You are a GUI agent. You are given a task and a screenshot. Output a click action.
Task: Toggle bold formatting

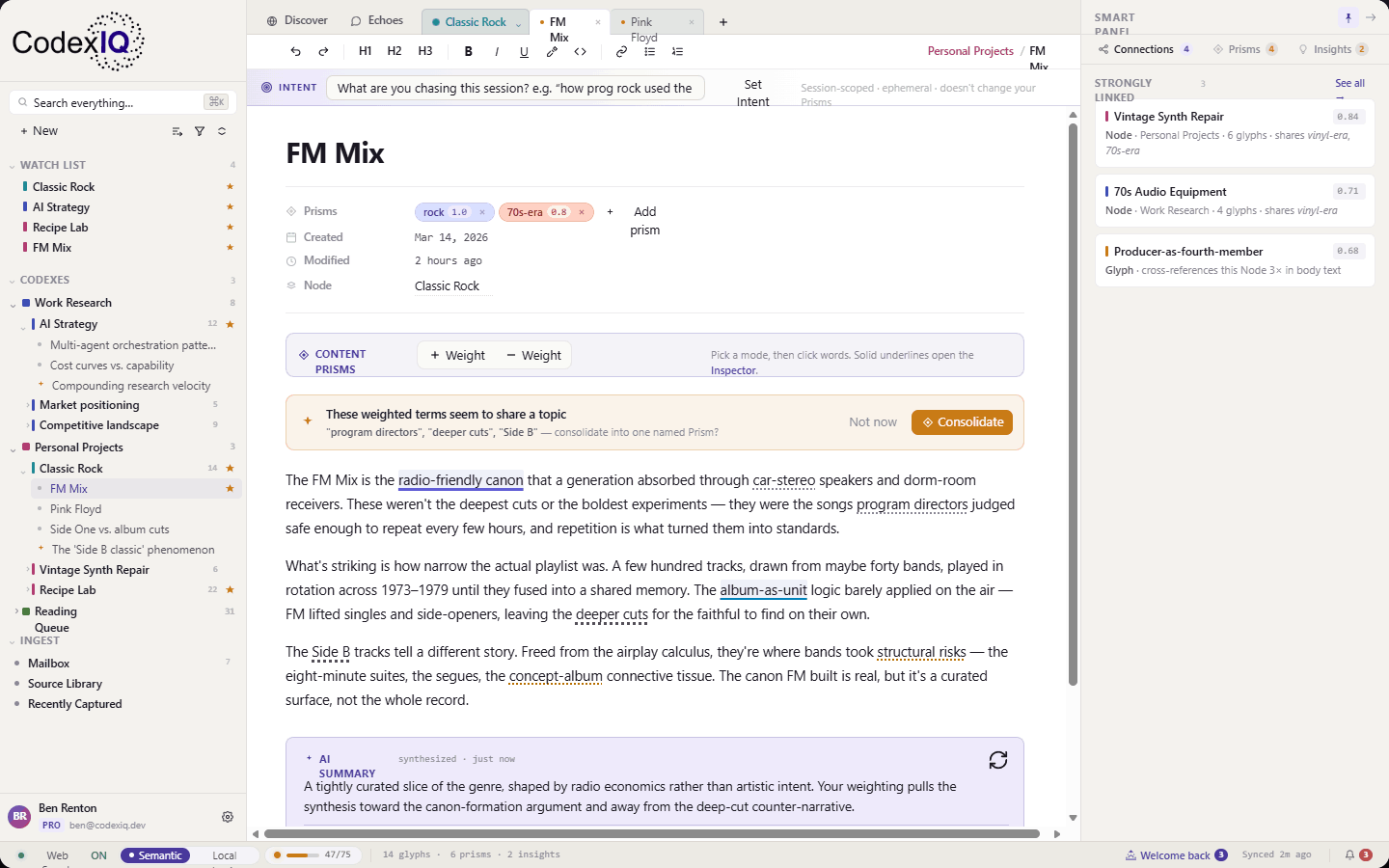[469, 52]
